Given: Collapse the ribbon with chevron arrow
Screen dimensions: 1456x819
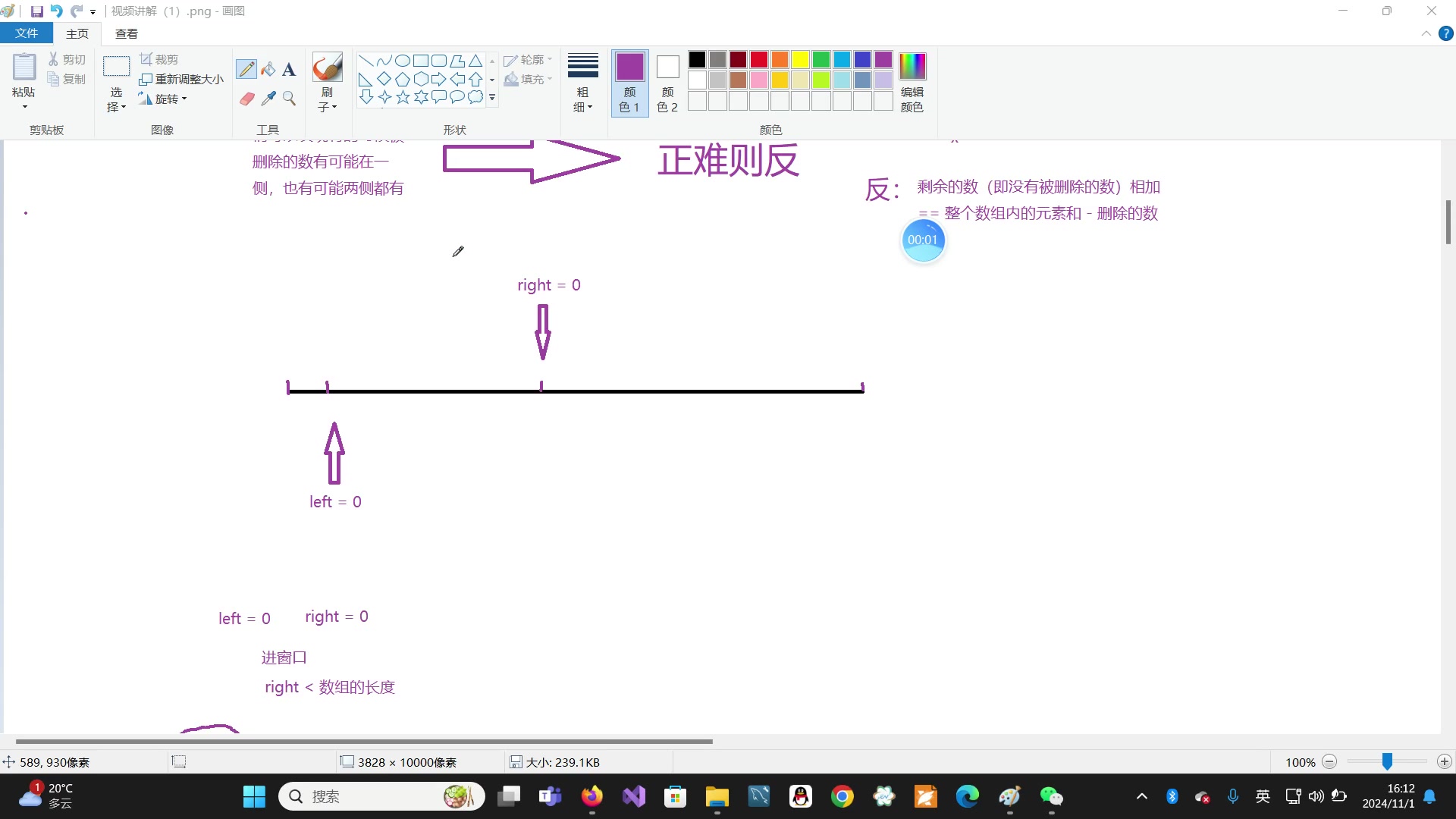Looking at the screenshot, I should point(1426,33).
